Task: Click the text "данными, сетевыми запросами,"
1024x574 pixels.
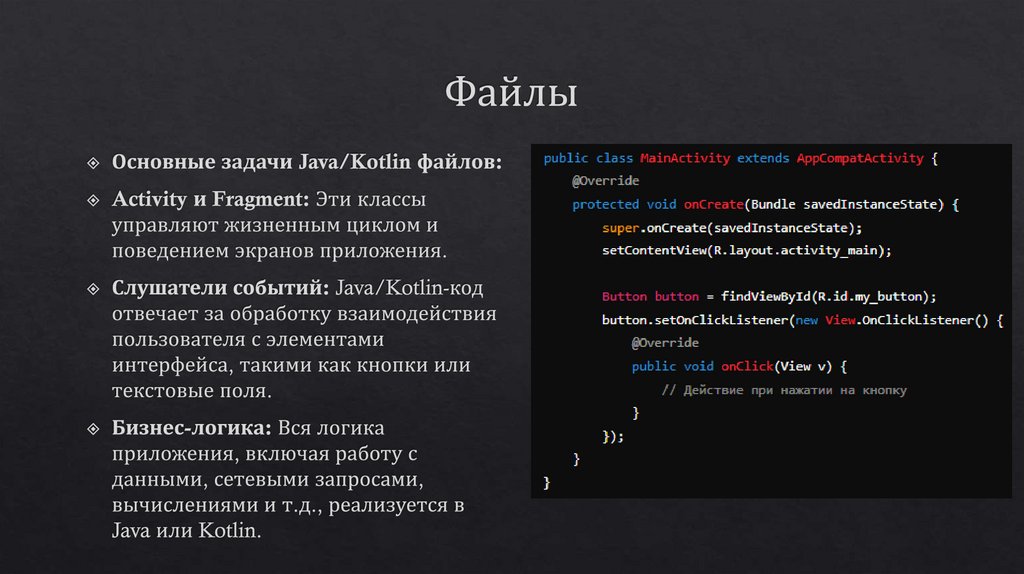Action: (x=268, y=479)
